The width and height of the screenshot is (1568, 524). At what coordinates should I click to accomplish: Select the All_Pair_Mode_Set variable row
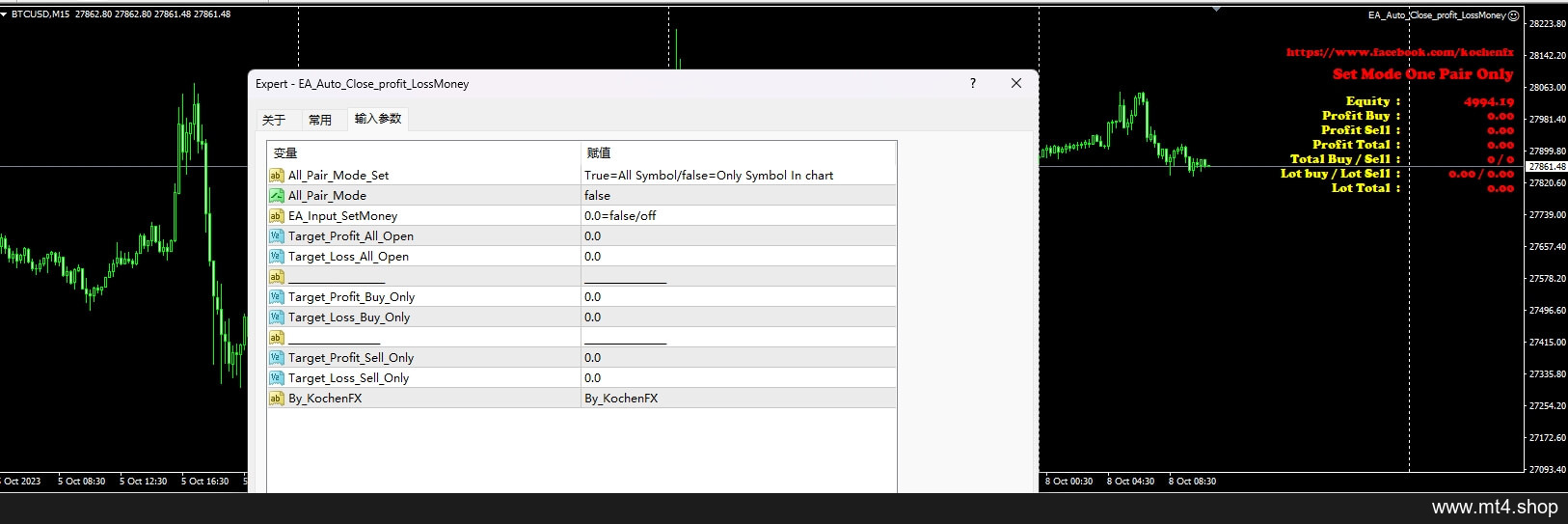(x=581, y=176)
